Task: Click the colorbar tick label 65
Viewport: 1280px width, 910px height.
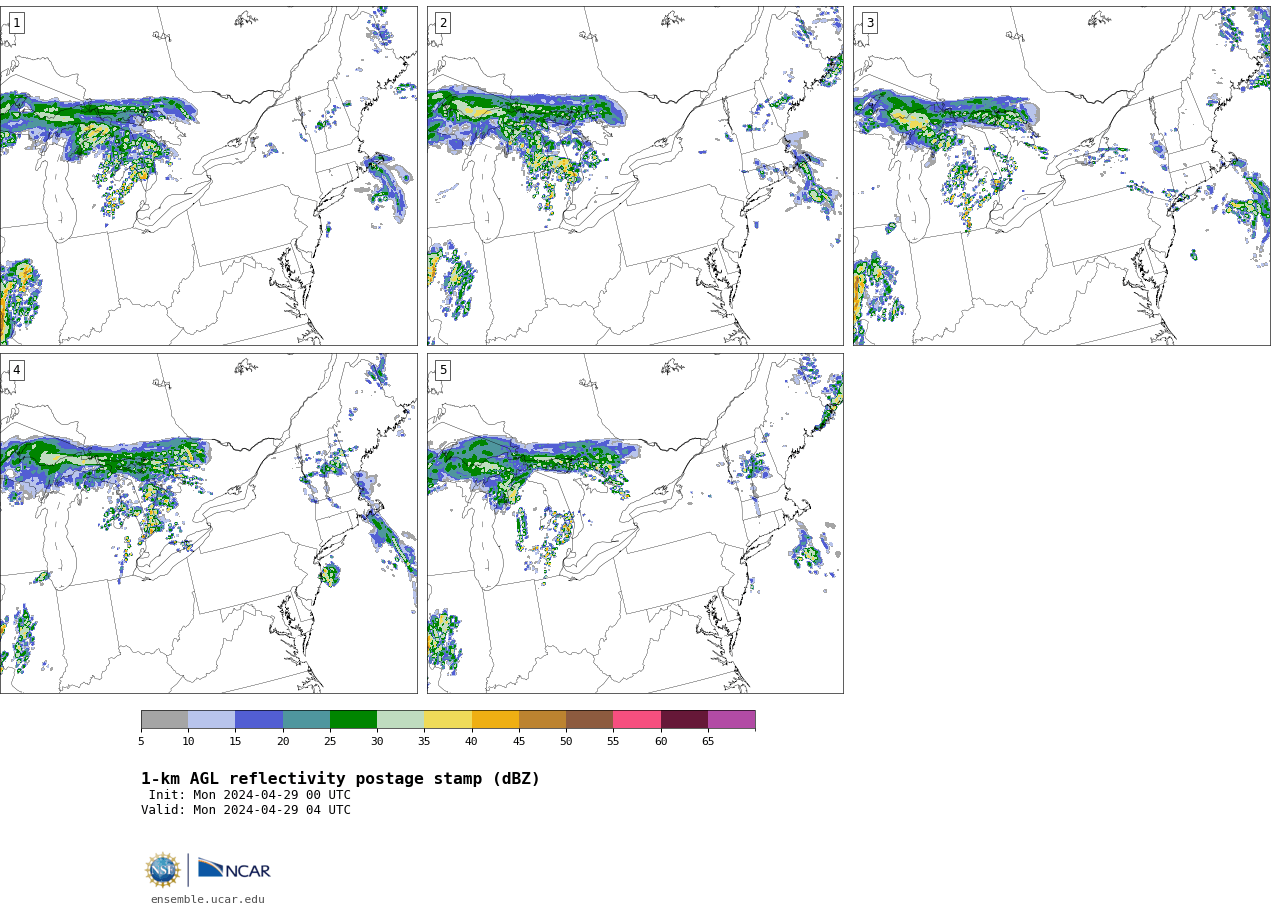Action: [708, 741]
